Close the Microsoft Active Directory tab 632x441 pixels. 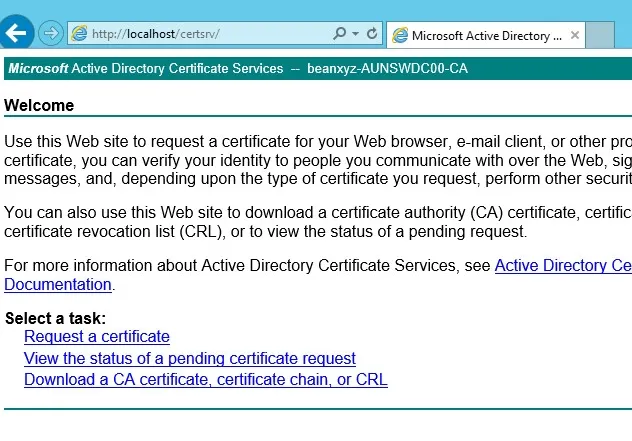tap(575, 35)
